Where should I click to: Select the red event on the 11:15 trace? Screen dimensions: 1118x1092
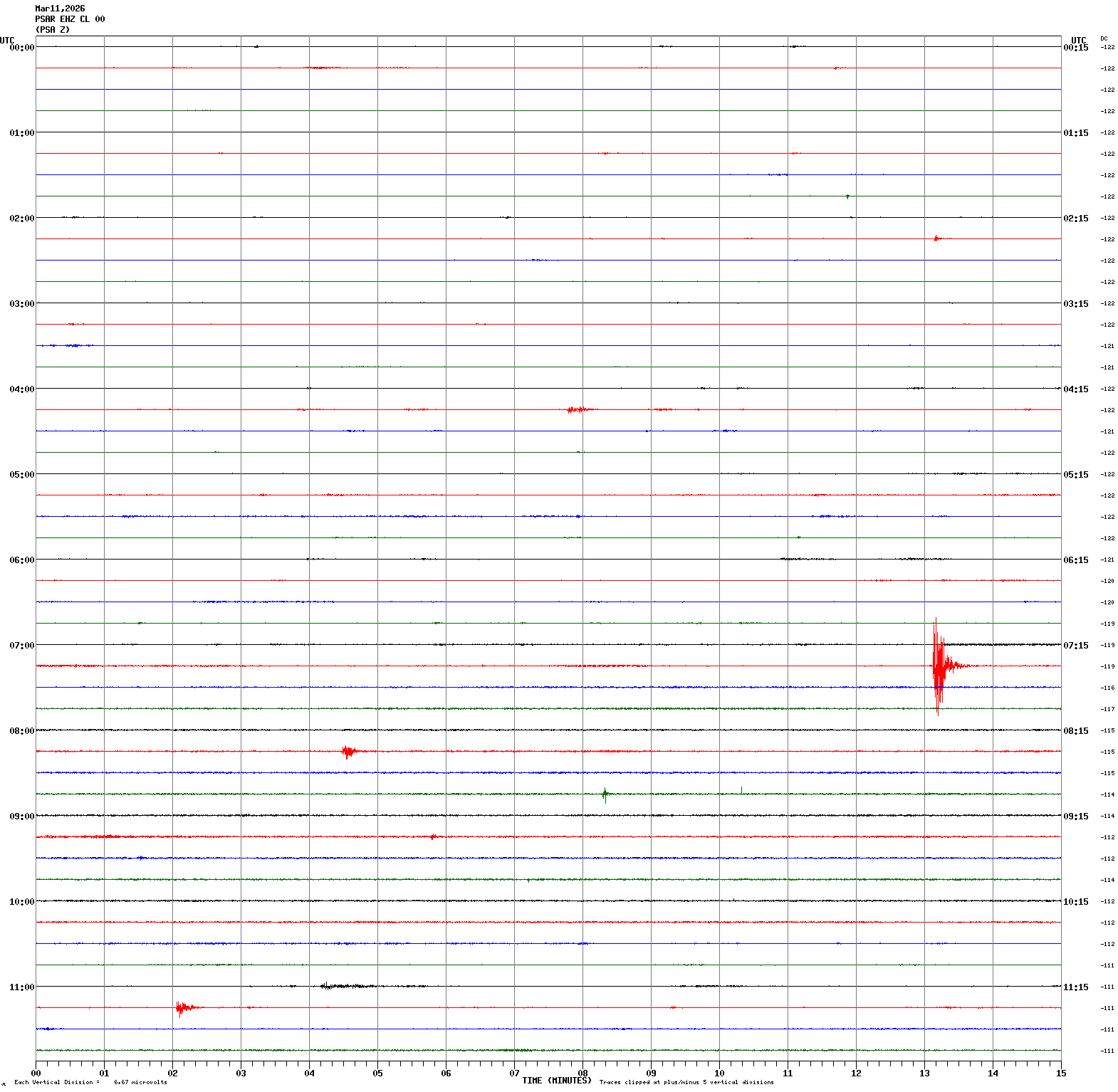coord(182,1007)
